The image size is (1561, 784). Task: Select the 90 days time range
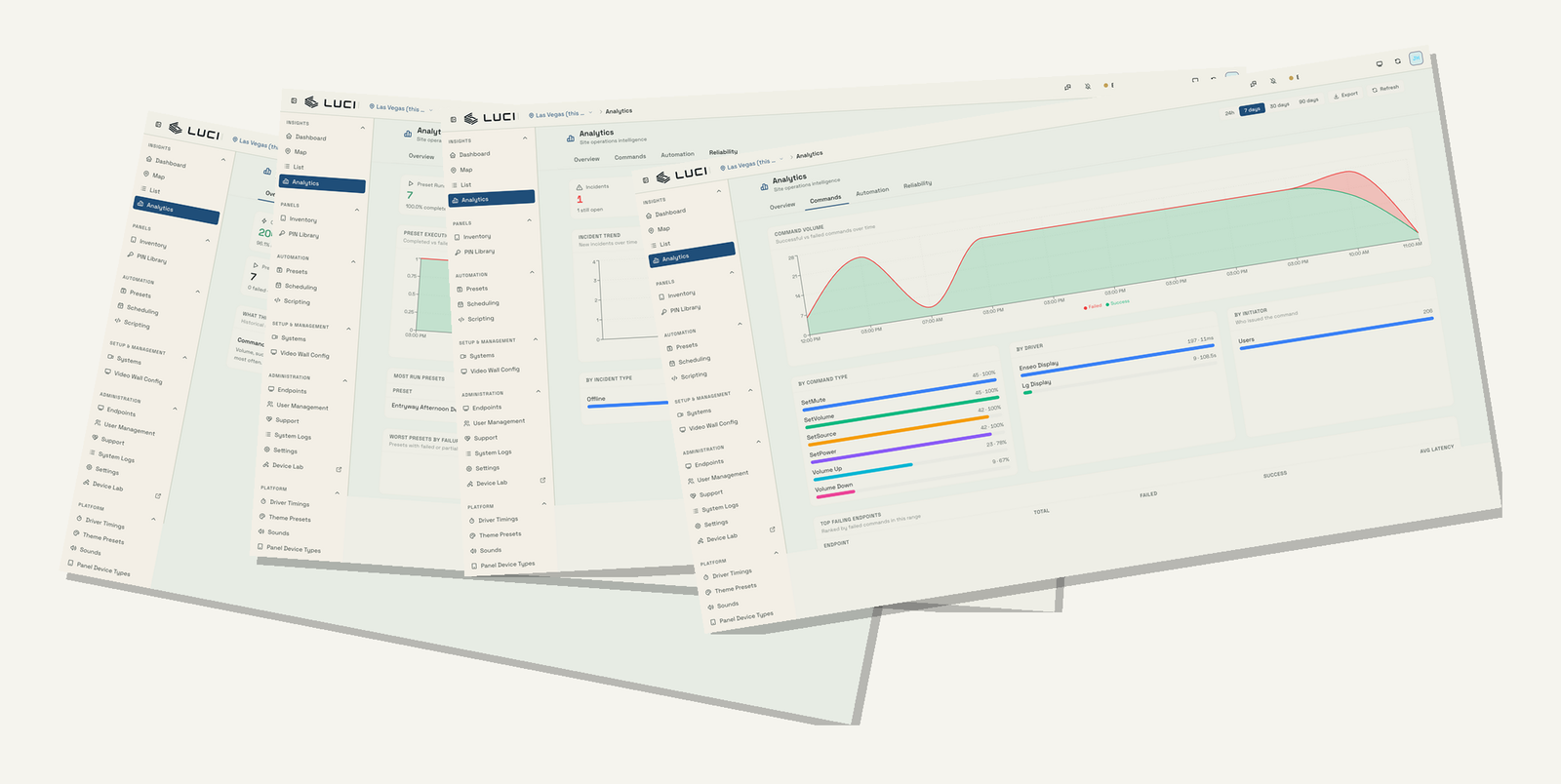(x=1308, y=100)
